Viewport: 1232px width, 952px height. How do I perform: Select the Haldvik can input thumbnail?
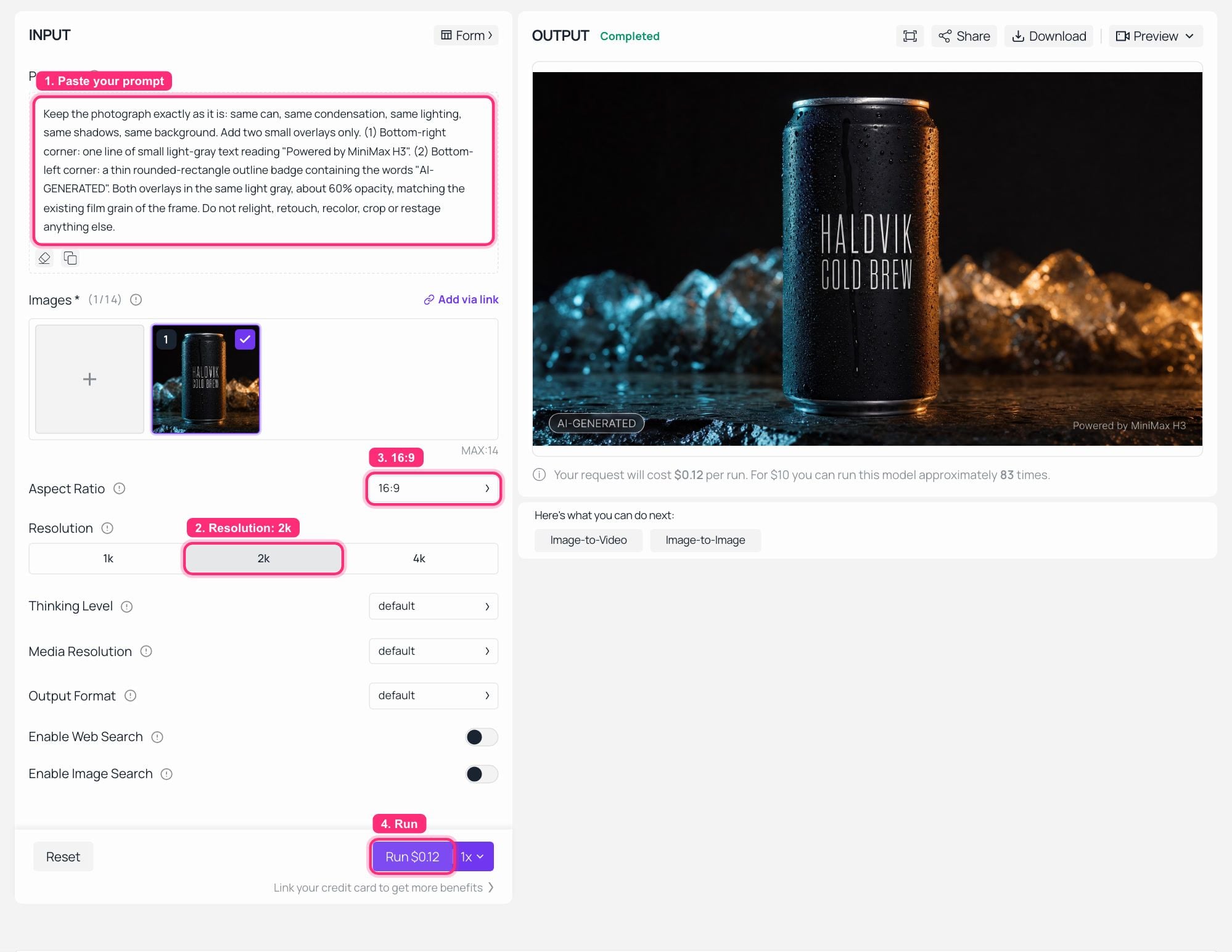pyautogui.click(x=206, y=379)
